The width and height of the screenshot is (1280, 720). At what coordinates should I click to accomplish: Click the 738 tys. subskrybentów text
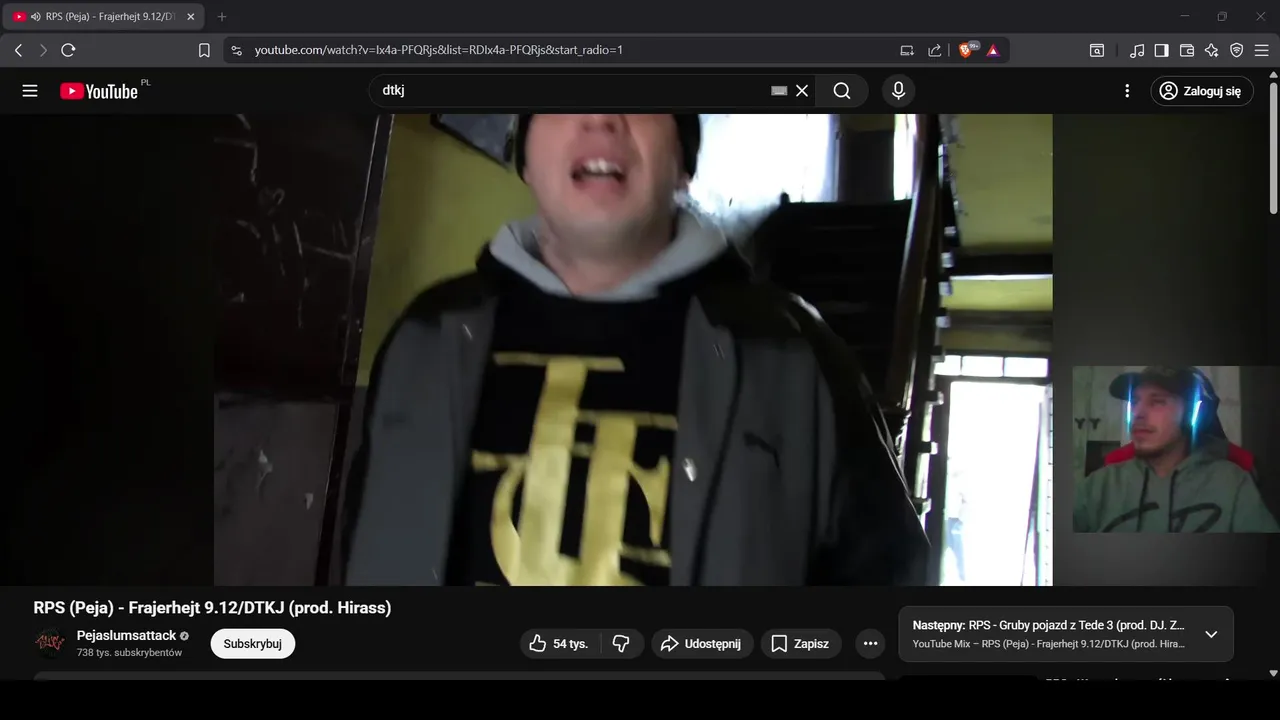(130, 653)
